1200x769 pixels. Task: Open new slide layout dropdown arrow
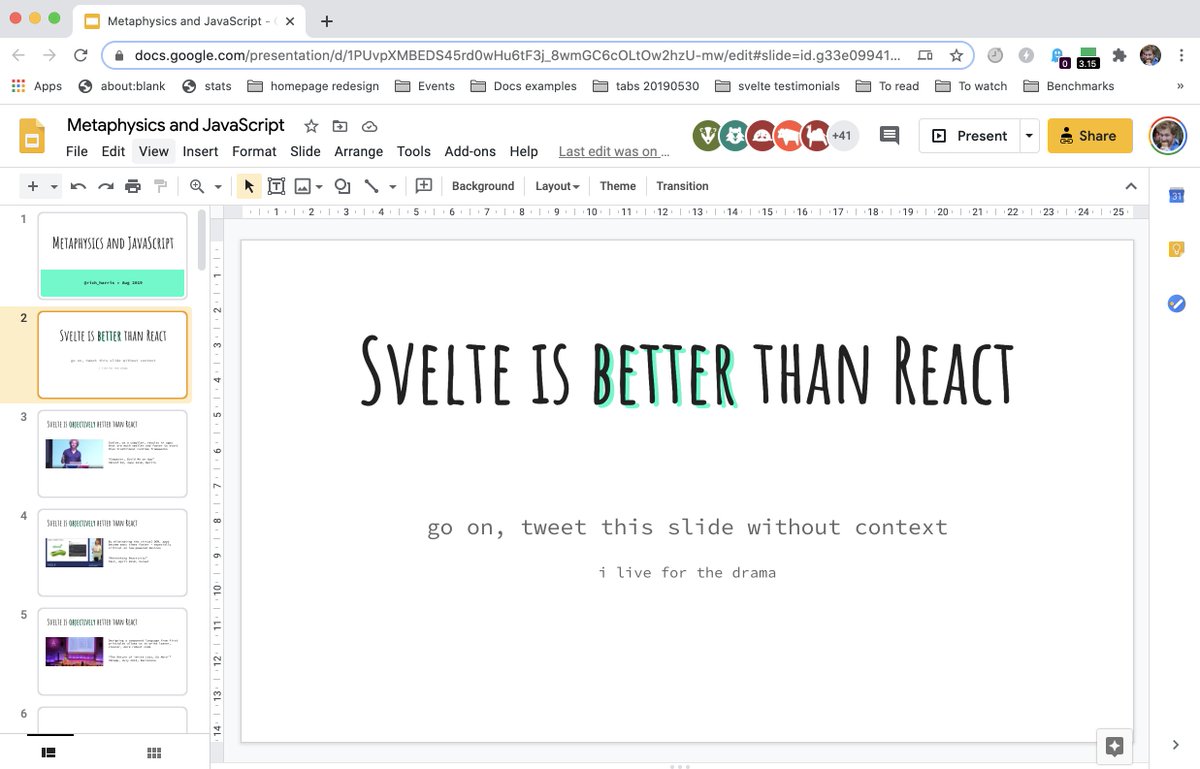[x=54, y=186]
